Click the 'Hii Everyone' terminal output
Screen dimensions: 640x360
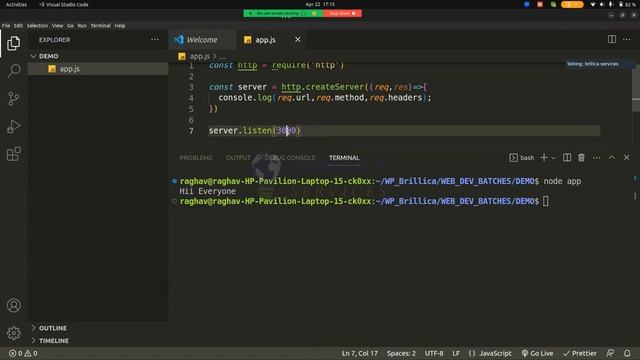point(207,191)
